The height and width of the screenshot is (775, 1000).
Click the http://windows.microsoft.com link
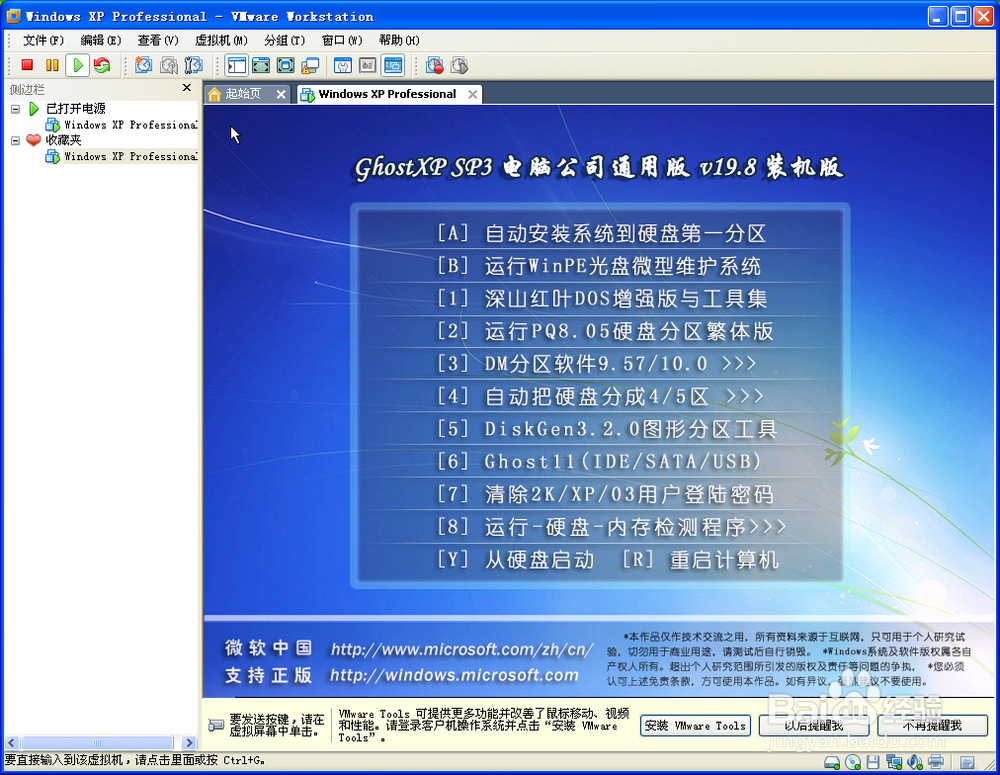[x=453, y=675]
